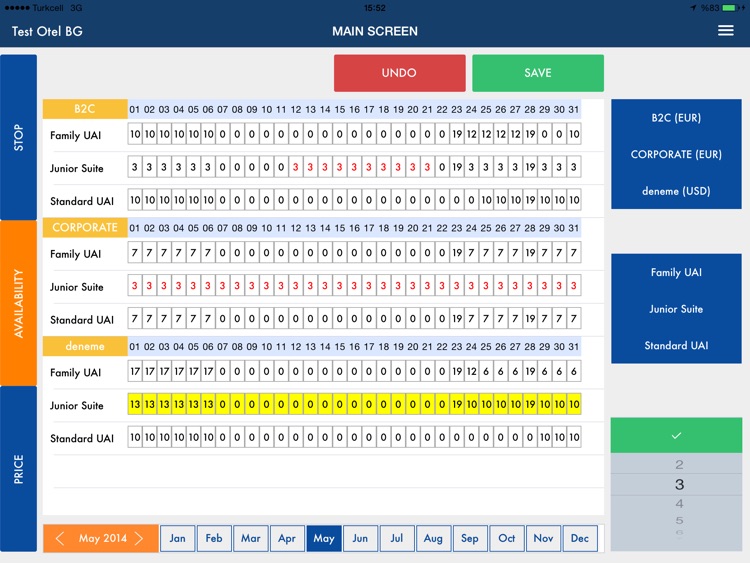The image size is (750, 563).
Task: Tap the location arrow status icon
Action: [693, 8]
